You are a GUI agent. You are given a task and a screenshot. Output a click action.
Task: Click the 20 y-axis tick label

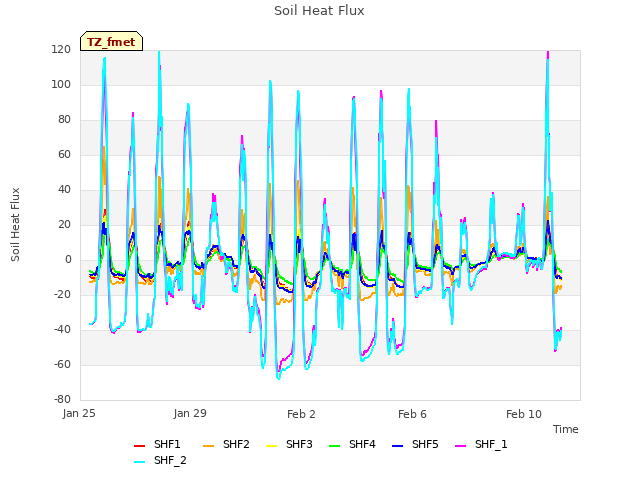(64, 224)
